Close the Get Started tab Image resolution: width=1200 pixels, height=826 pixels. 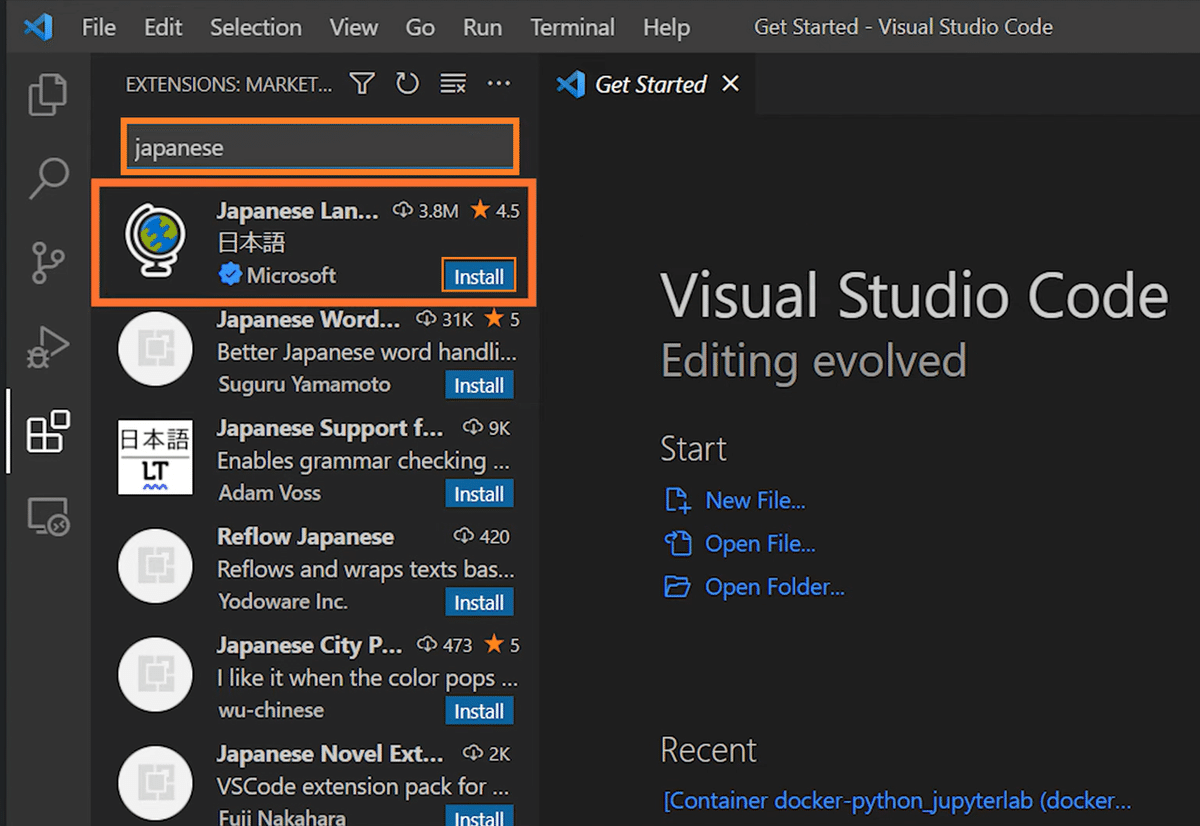click(x=731, y=84)
